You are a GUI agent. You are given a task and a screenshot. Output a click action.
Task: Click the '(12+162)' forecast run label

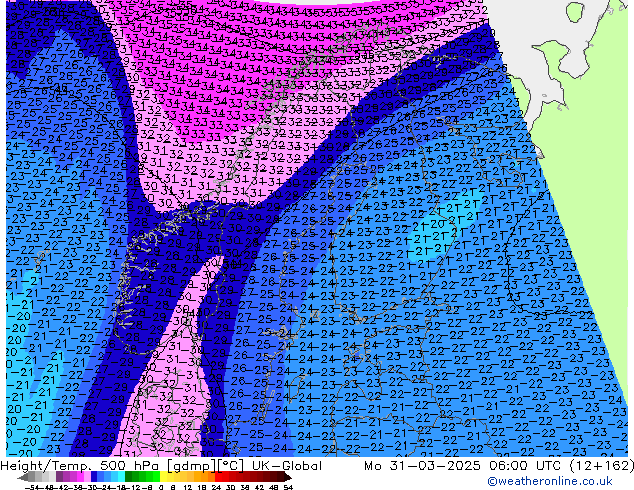[601, 466]
